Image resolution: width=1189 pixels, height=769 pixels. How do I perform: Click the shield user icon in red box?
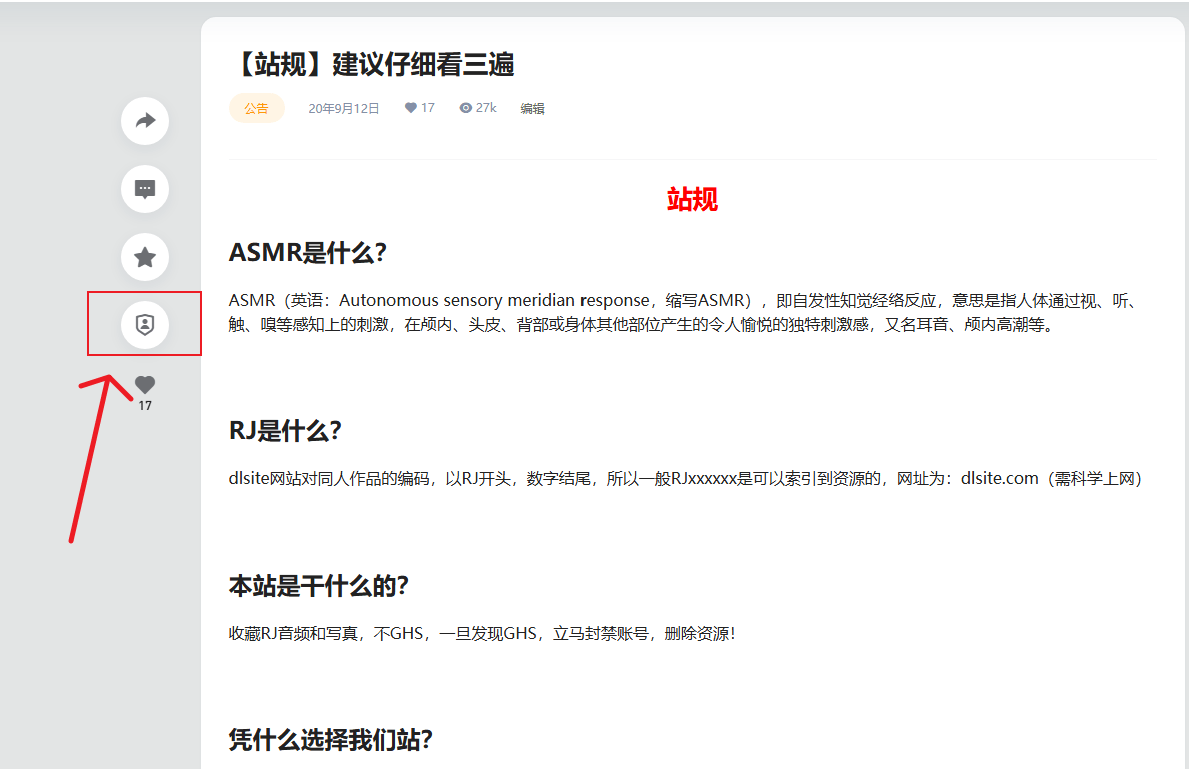click(145, 324)
